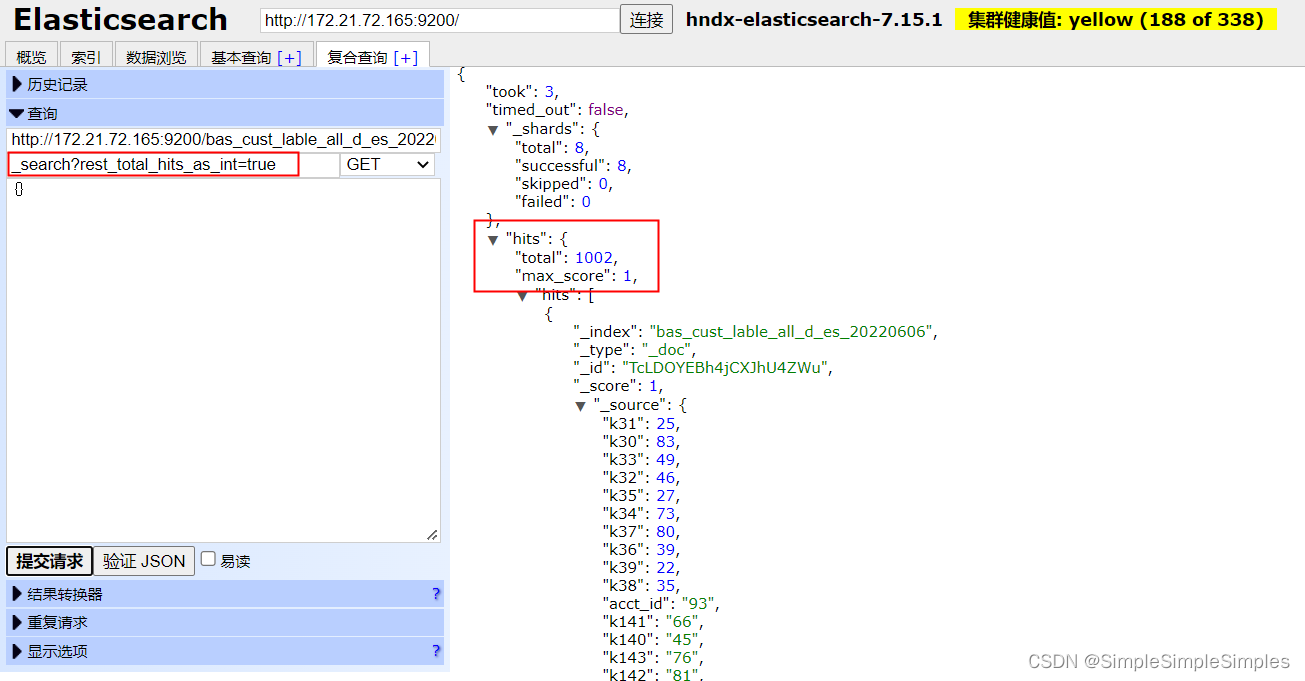Screen dimensions: 1305x681
Task: Collapse the hits object in results
Action: [492, 238]
